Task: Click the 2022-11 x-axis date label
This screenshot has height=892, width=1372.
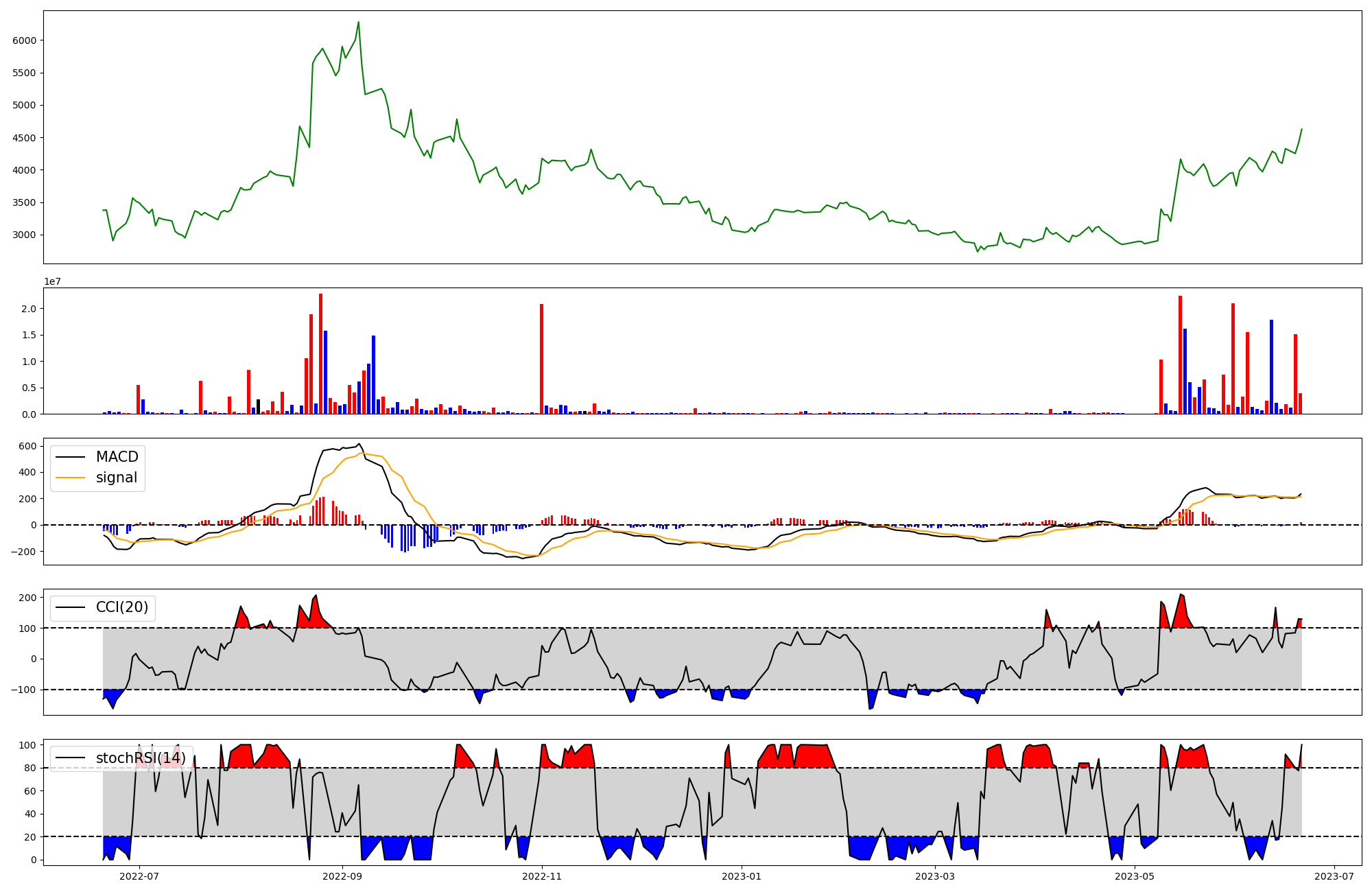Action: point(542,876)
